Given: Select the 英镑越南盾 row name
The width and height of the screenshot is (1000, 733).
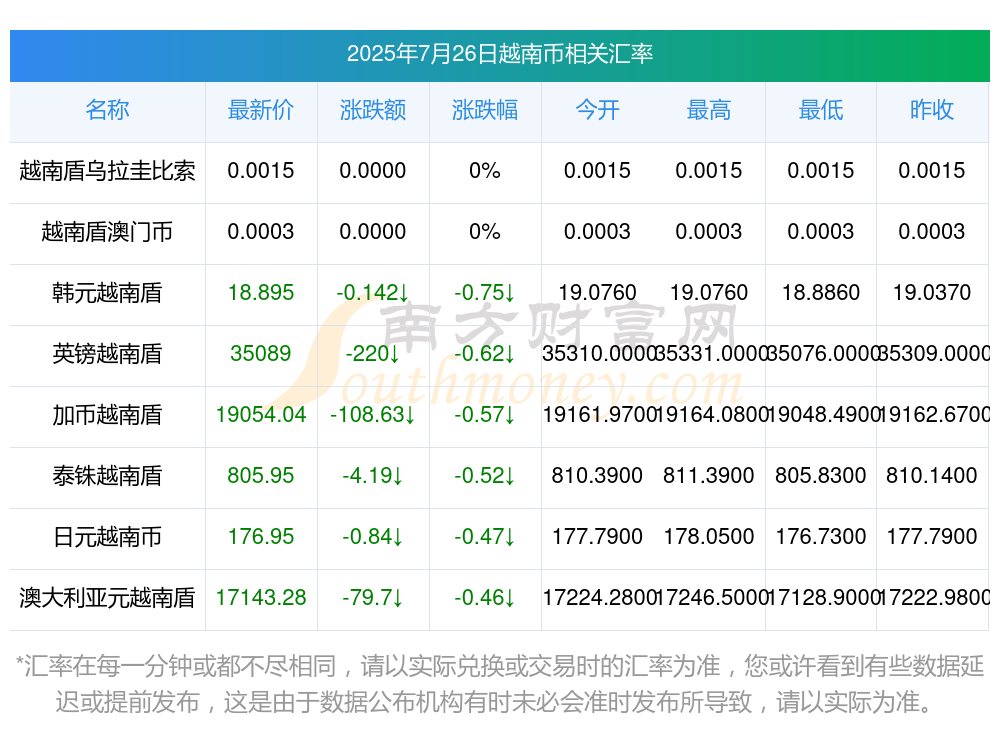Looking at the screenshot, I should point(107,353).
